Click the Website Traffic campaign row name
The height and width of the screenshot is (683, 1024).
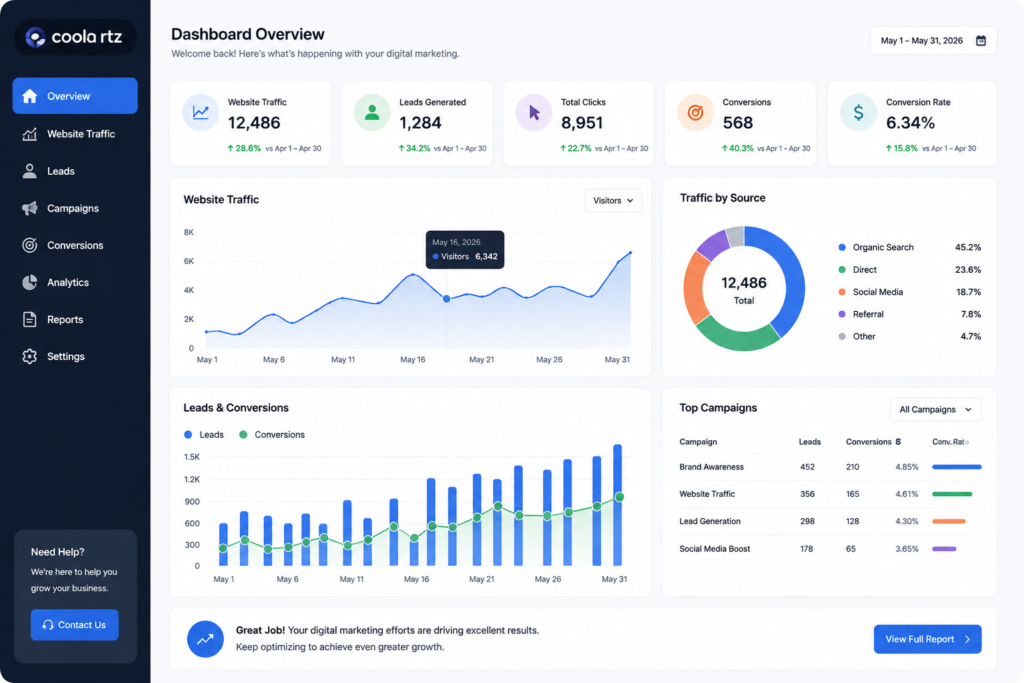pyautogui.click(x=707, y=494)
